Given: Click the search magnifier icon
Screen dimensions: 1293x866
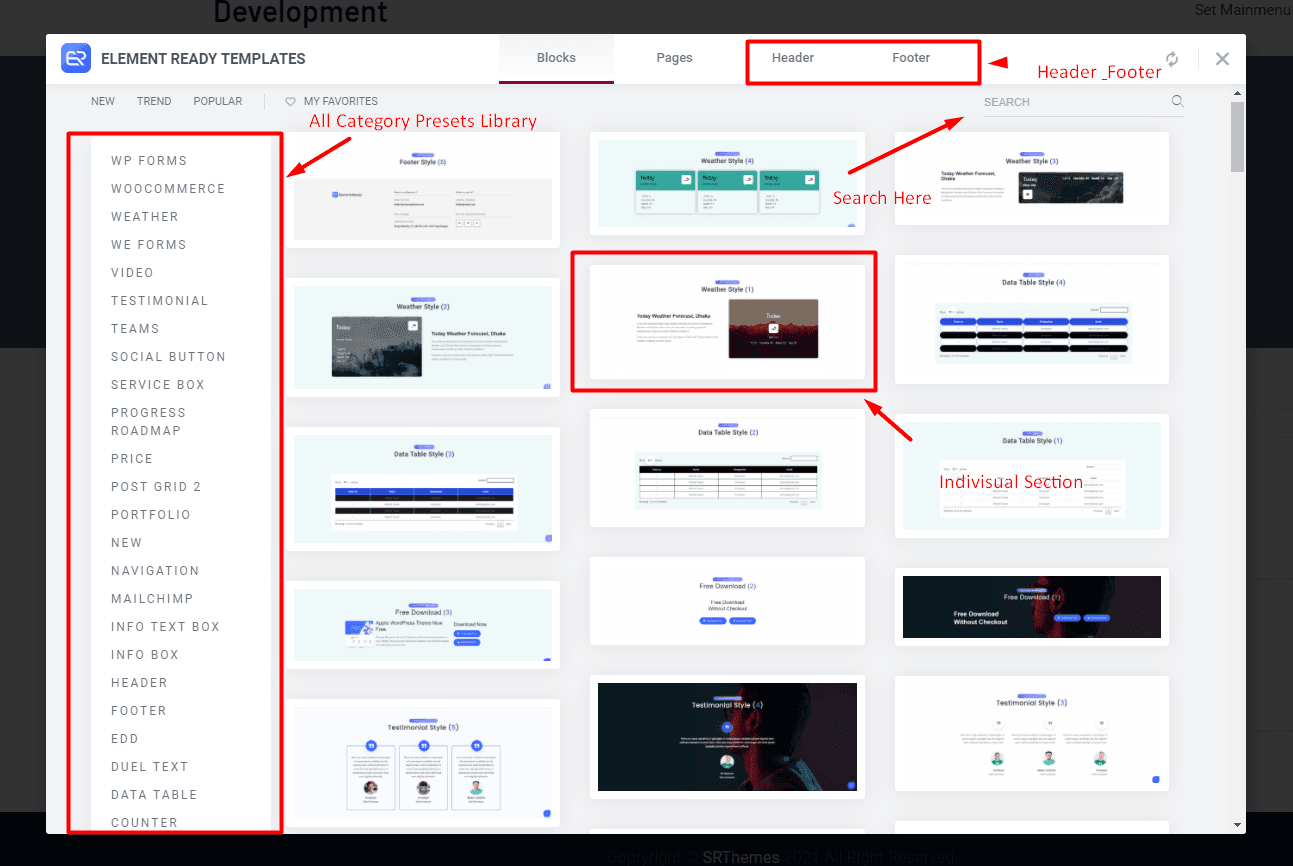Looking at the screenshot, I should [x=1177, y=101].
